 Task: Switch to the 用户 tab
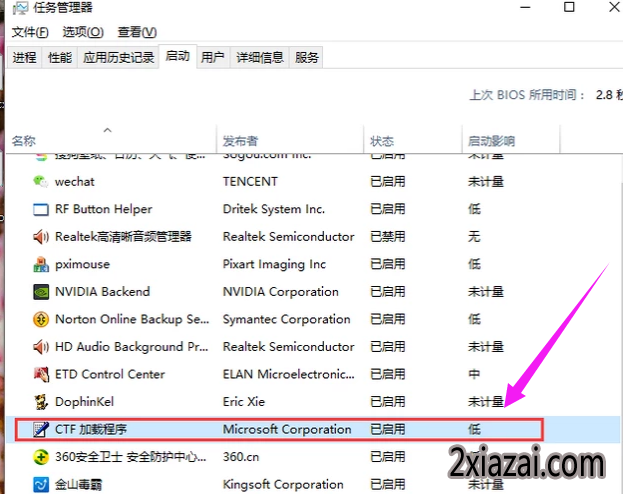[x=213, y=58]
